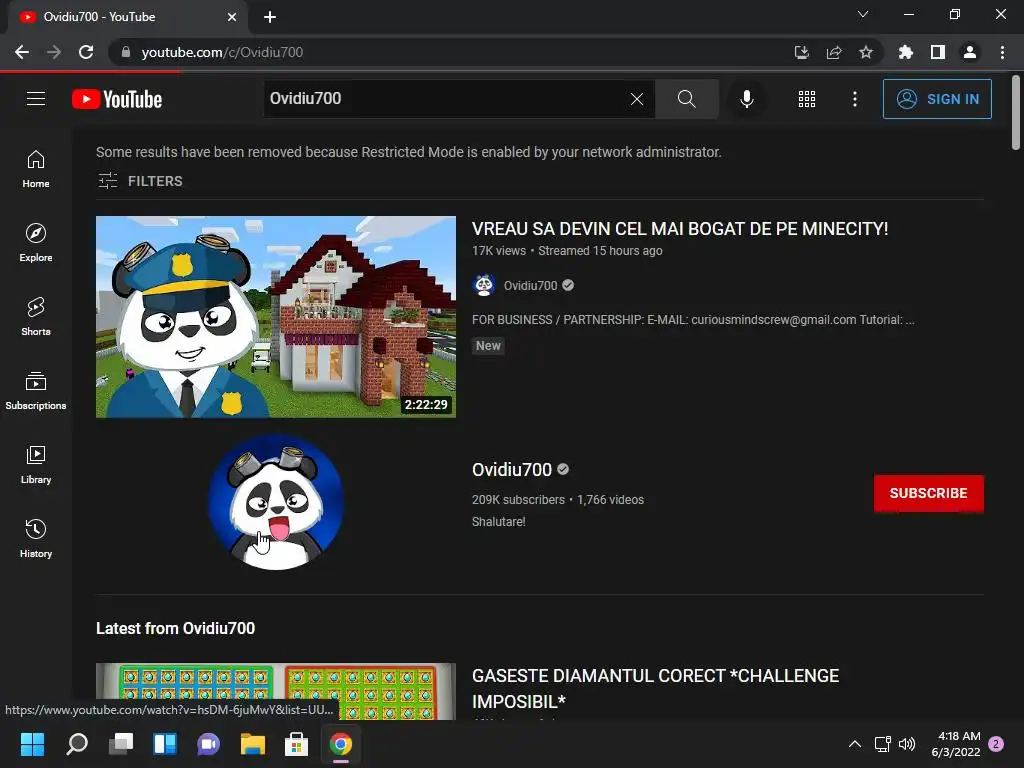This screenshot has height=768, width=1024.
Task: Open Windows Start menu
Action: (x=32, y=744)
